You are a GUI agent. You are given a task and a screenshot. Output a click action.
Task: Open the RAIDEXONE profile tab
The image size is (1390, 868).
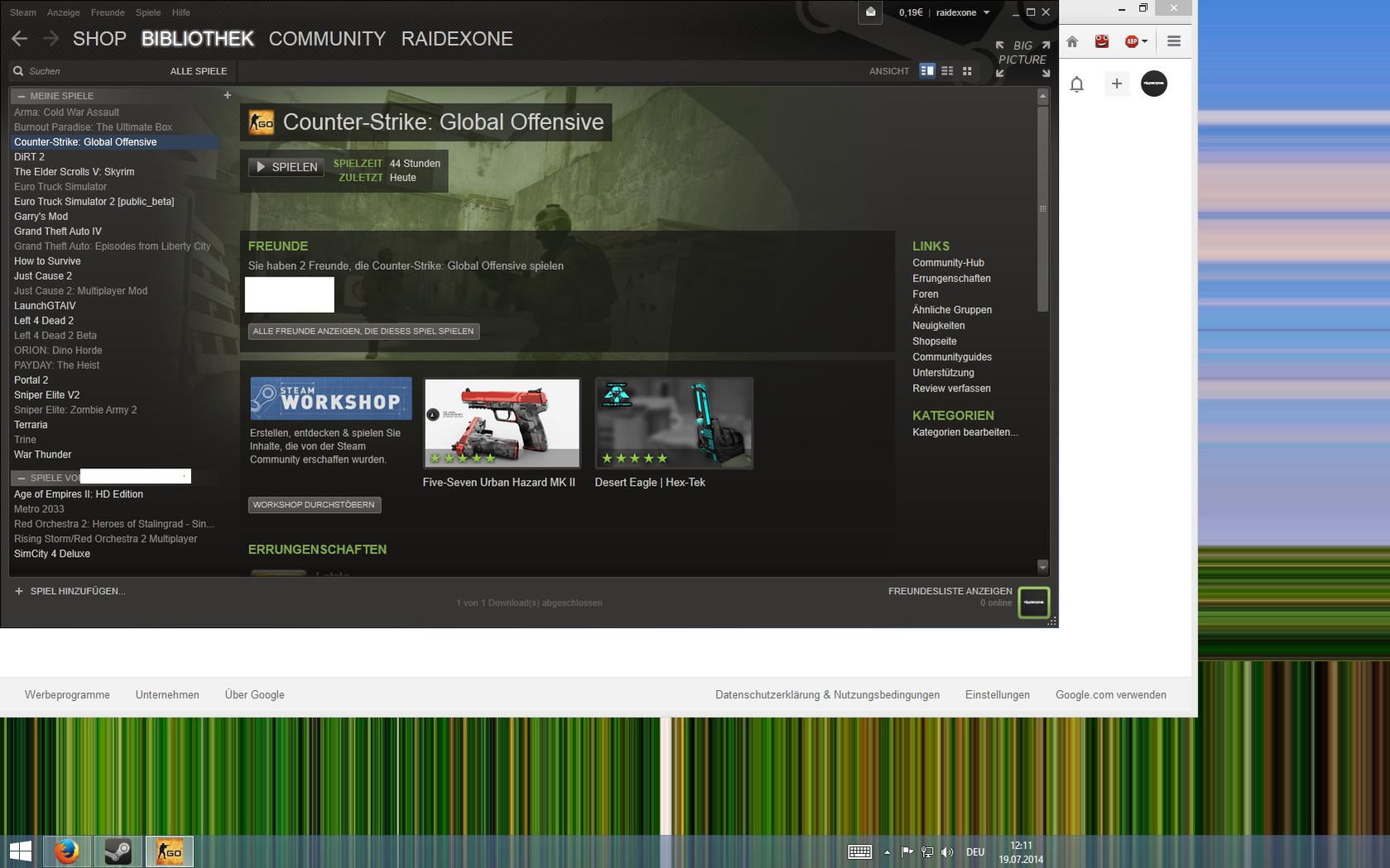pyautogui.click(x=457, y=39)
